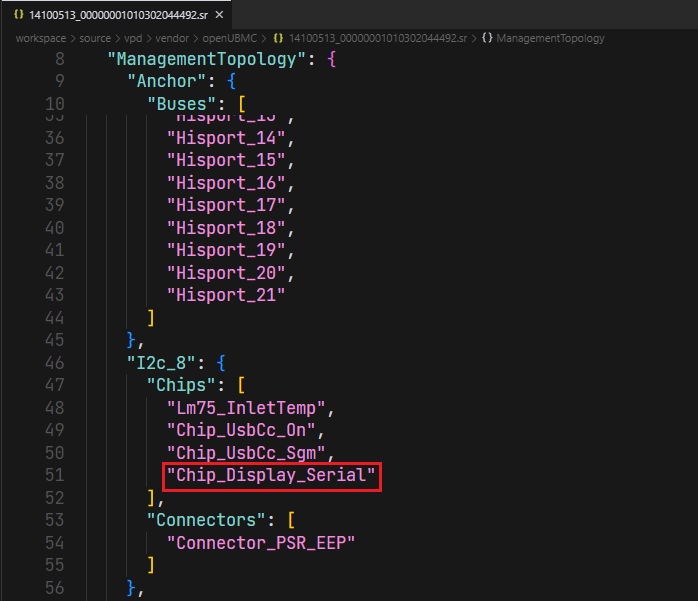698x601 pixels.
Task: Click the "Connector_PSR_EEP" value
Action: 265,542
